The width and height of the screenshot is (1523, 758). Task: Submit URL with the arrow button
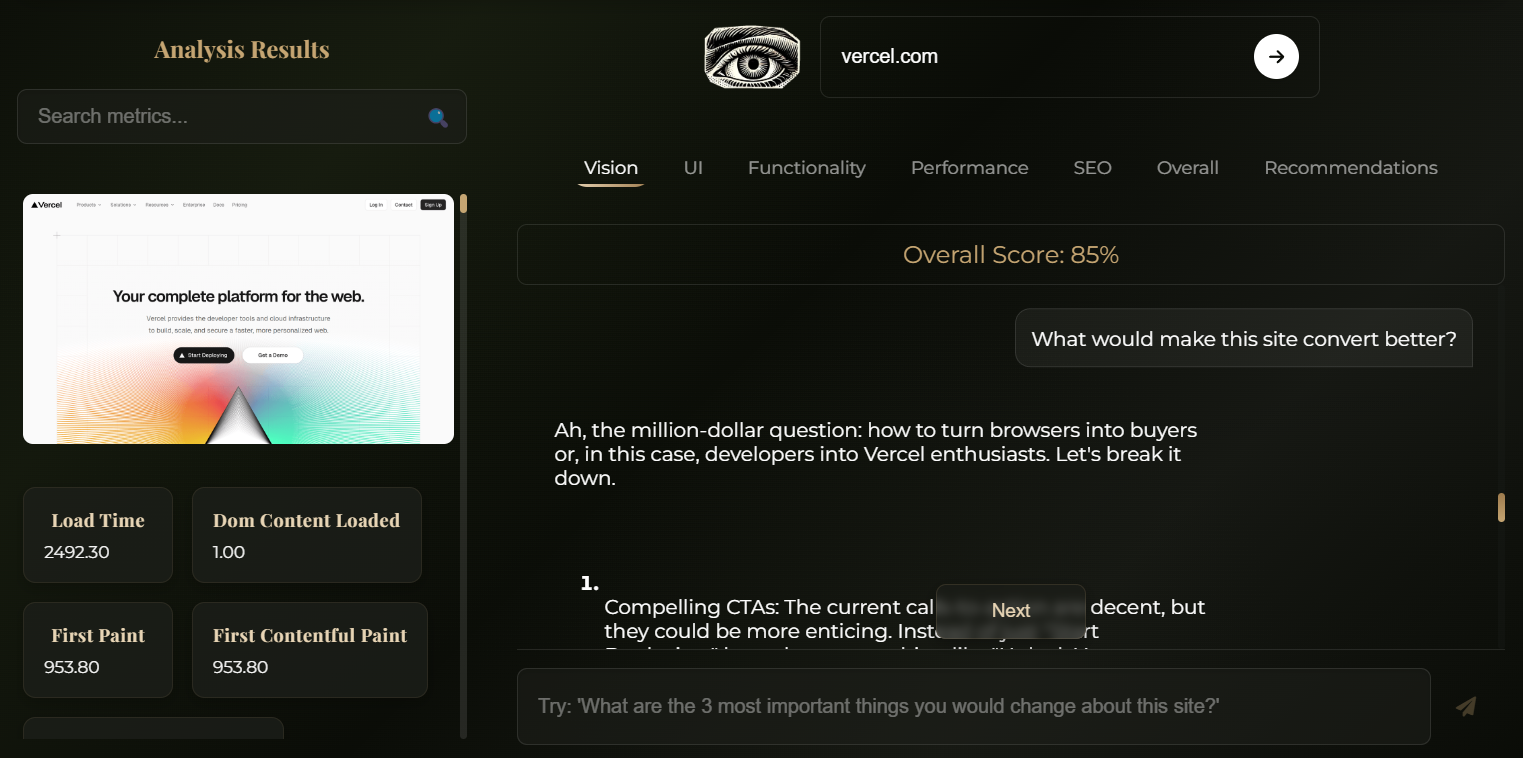tap(1276, 57)
